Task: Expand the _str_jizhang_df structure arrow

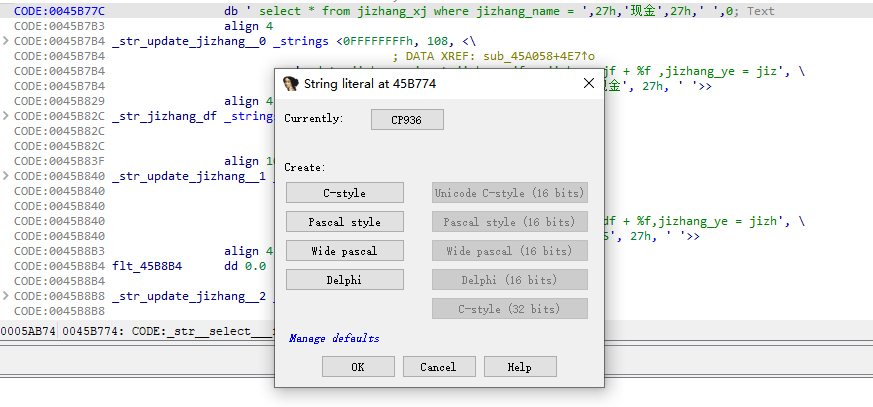Action: (7, 116)
